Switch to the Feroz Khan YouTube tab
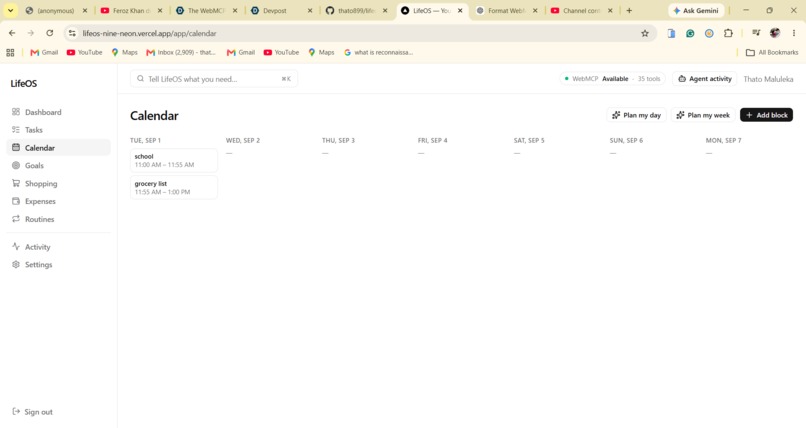The image size is (806, 428). point(131,10)
